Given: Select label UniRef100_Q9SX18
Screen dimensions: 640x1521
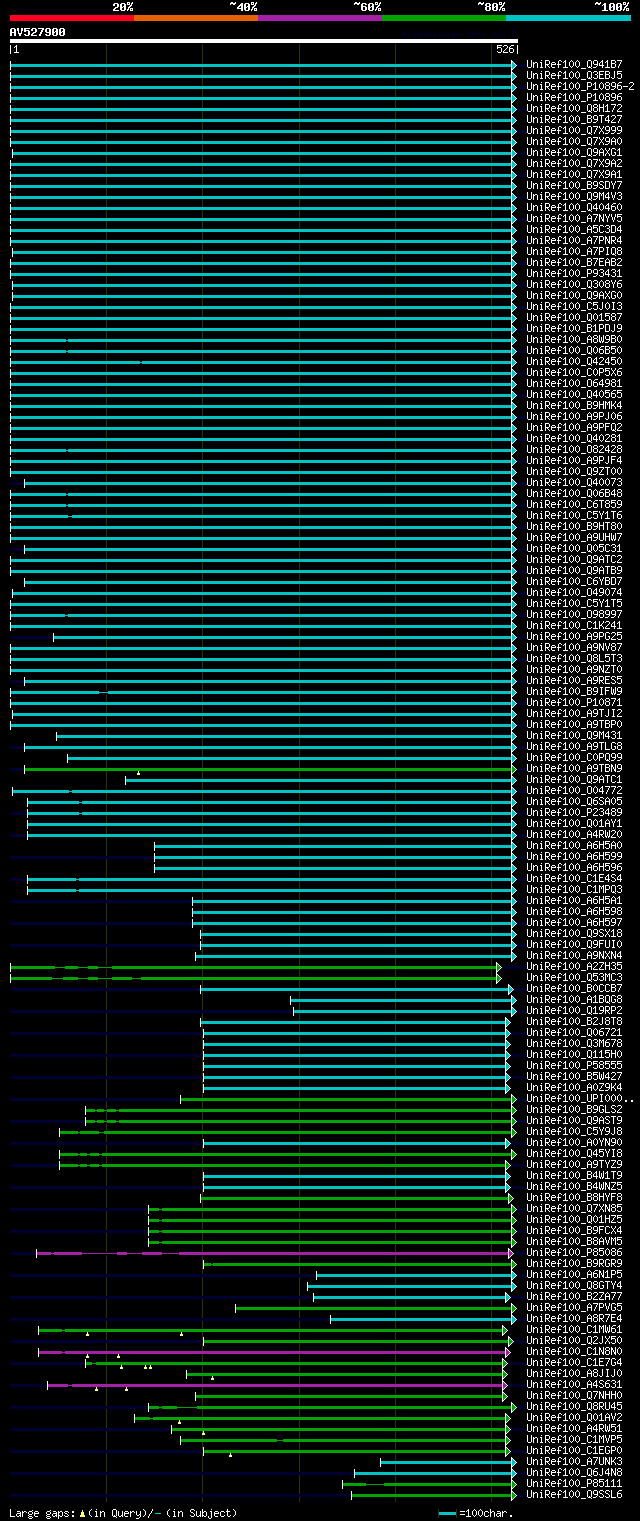Looking at the screenshot, I should [574, 934].
